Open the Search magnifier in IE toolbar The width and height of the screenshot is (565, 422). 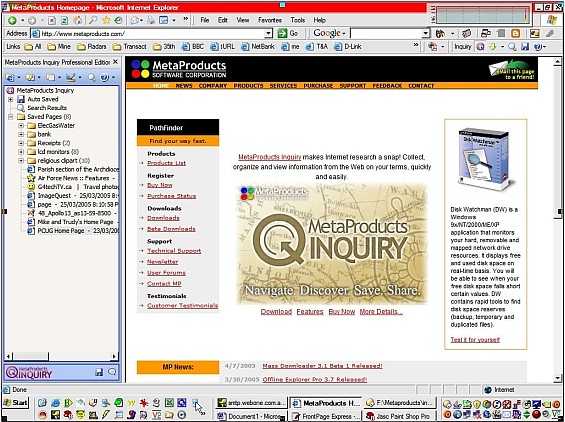pyautogui.click(x=93, y=20)
